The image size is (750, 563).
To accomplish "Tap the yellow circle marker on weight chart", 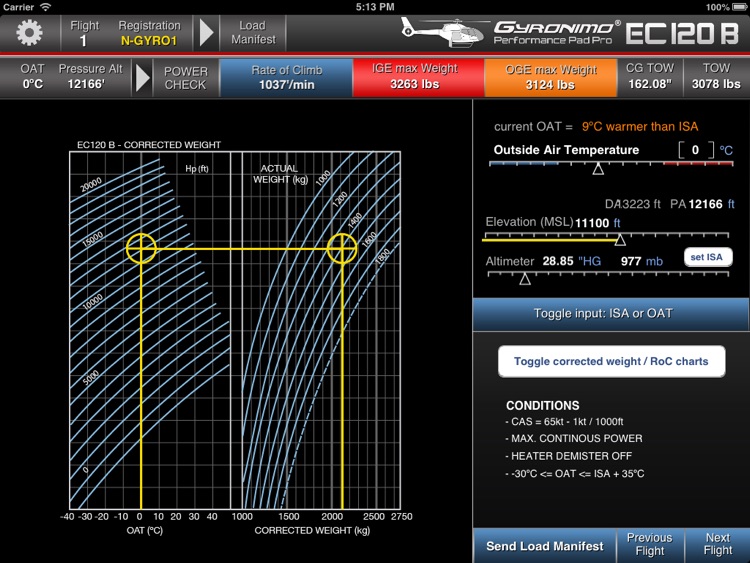I will [x=342, y=249].
